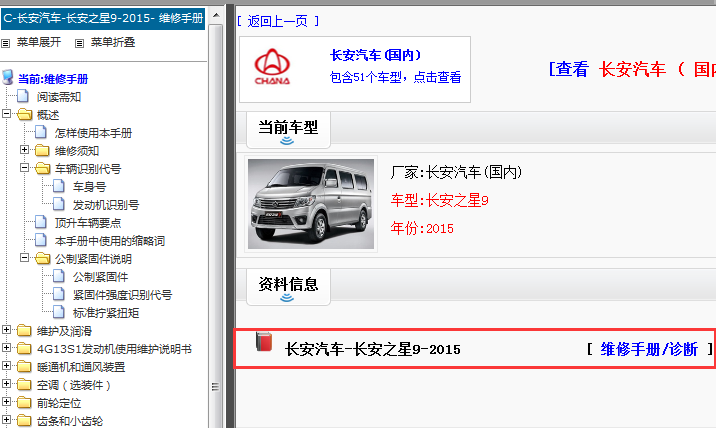Open the 发动机识别号 tree item
716x428 pixels.
[x=106, y=205]
